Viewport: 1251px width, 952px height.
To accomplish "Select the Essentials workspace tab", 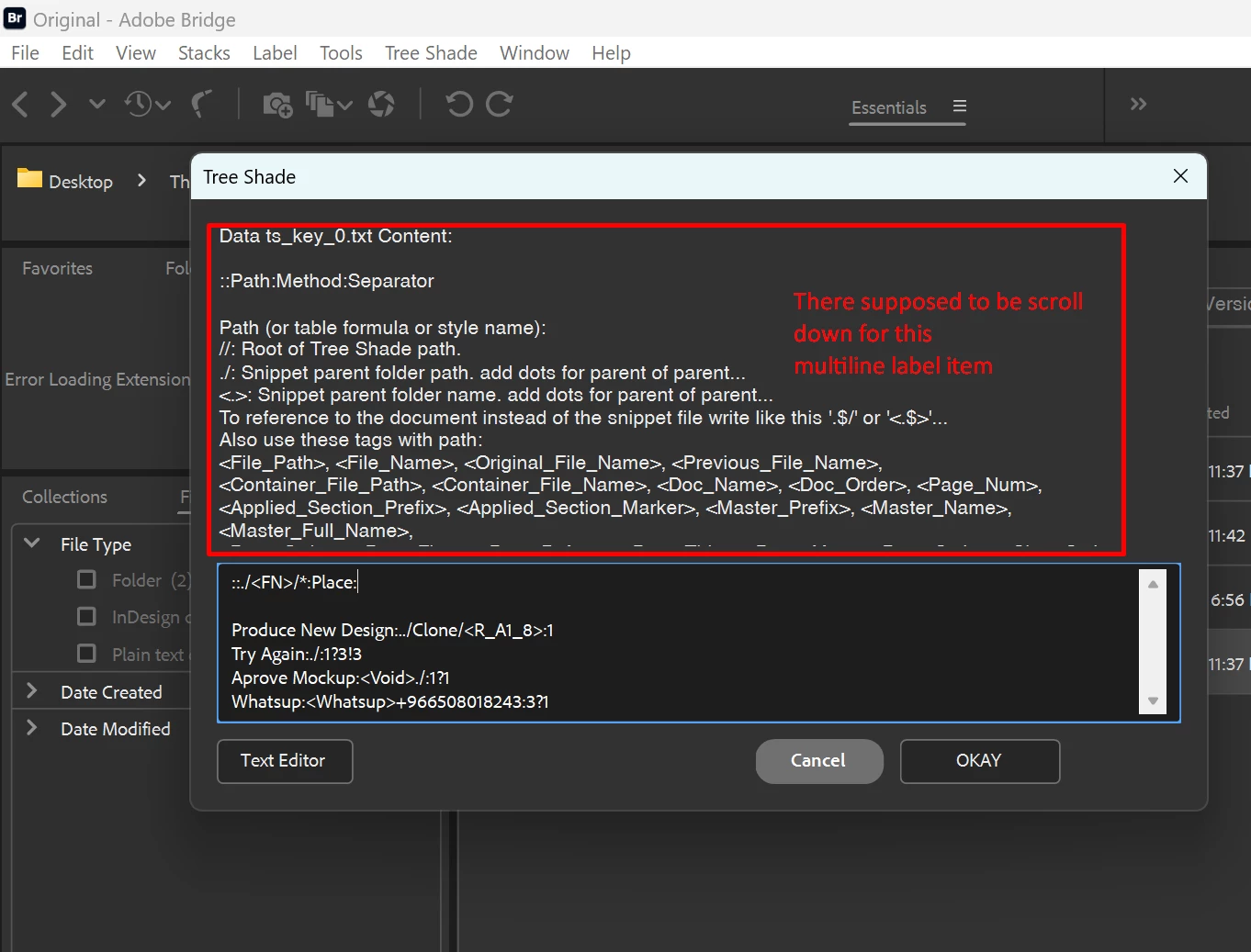I will pos(888,107).
